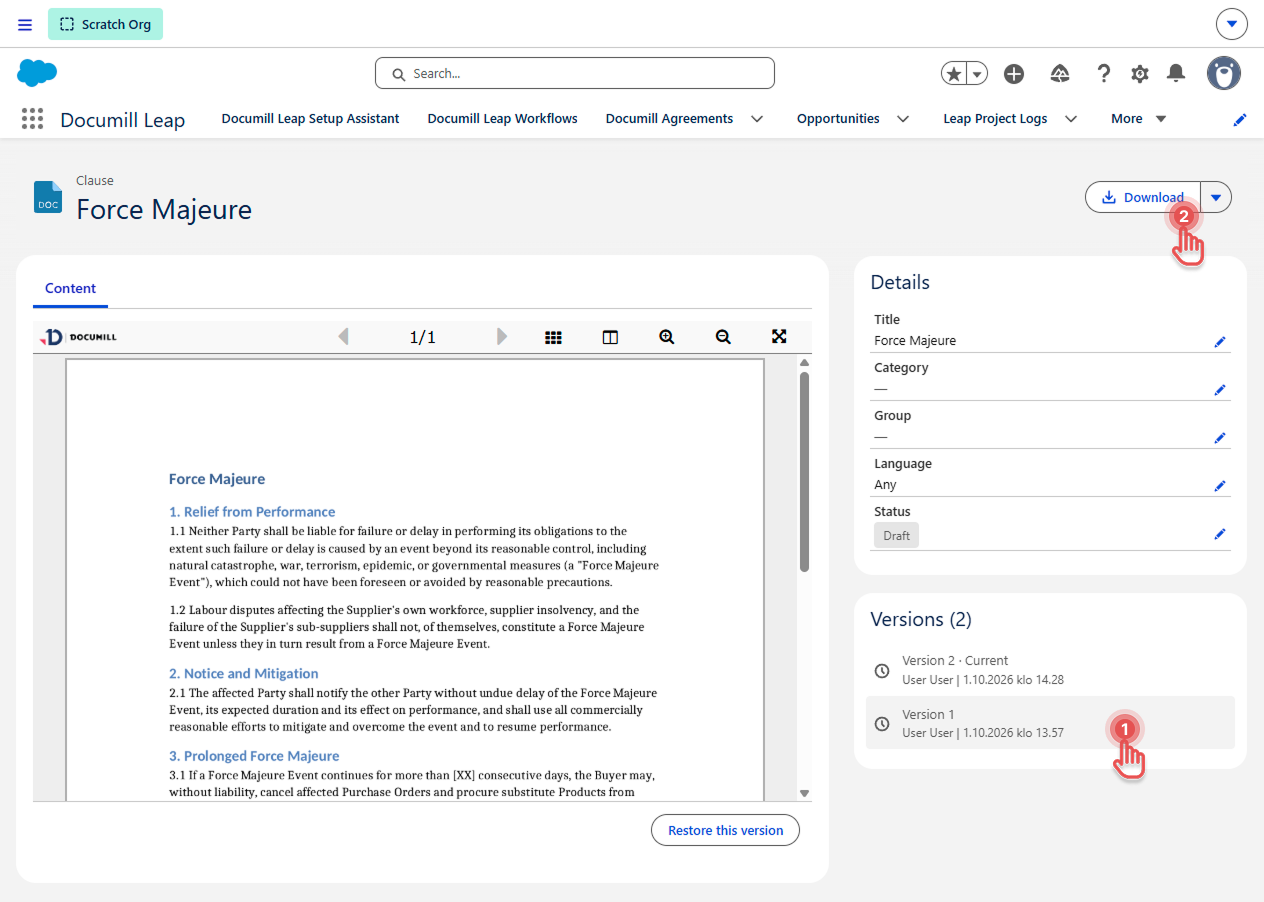Open the Trailhead guidance icon
The width and height of the screenshot is (1264, 902).
tap(1060, 73)
